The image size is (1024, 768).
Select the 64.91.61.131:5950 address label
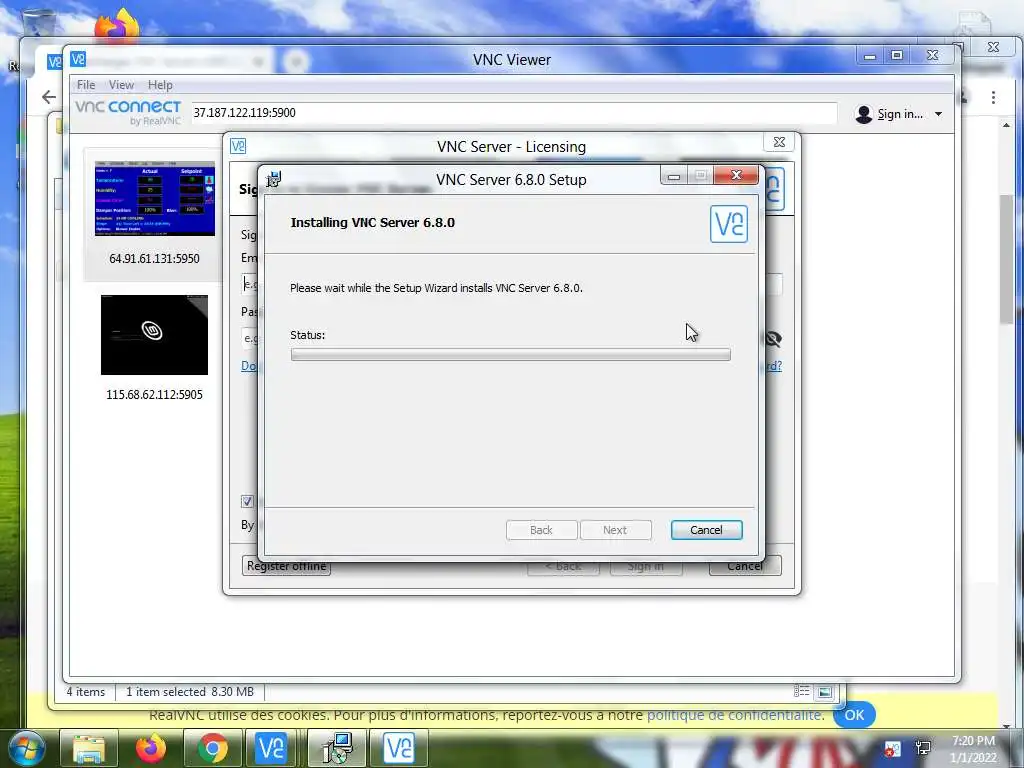tap(154, 259)
